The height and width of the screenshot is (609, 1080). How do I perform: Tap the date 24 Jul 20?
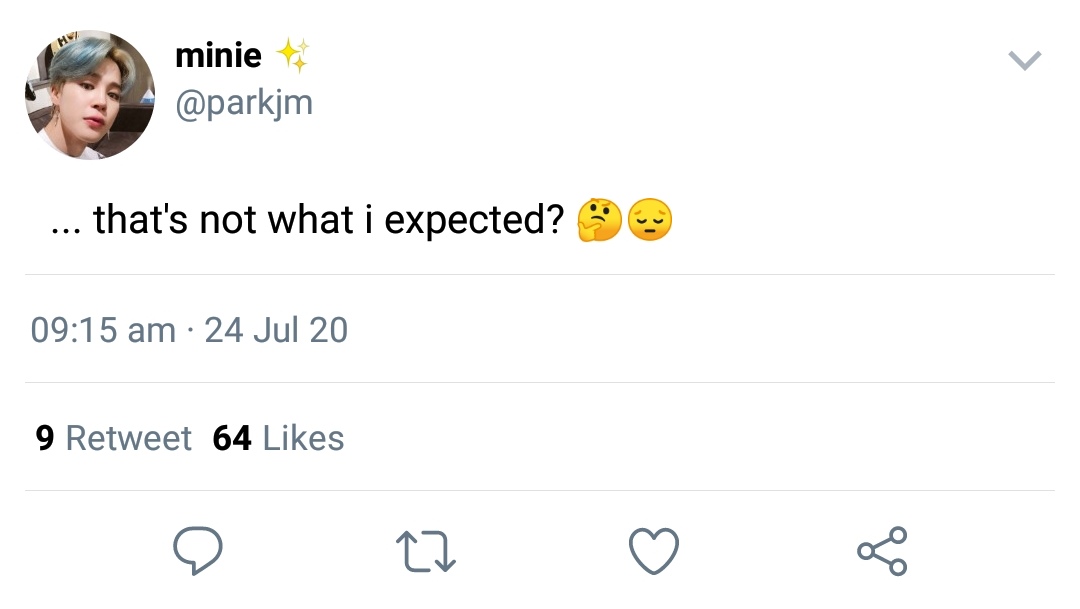tap(276, 330)
